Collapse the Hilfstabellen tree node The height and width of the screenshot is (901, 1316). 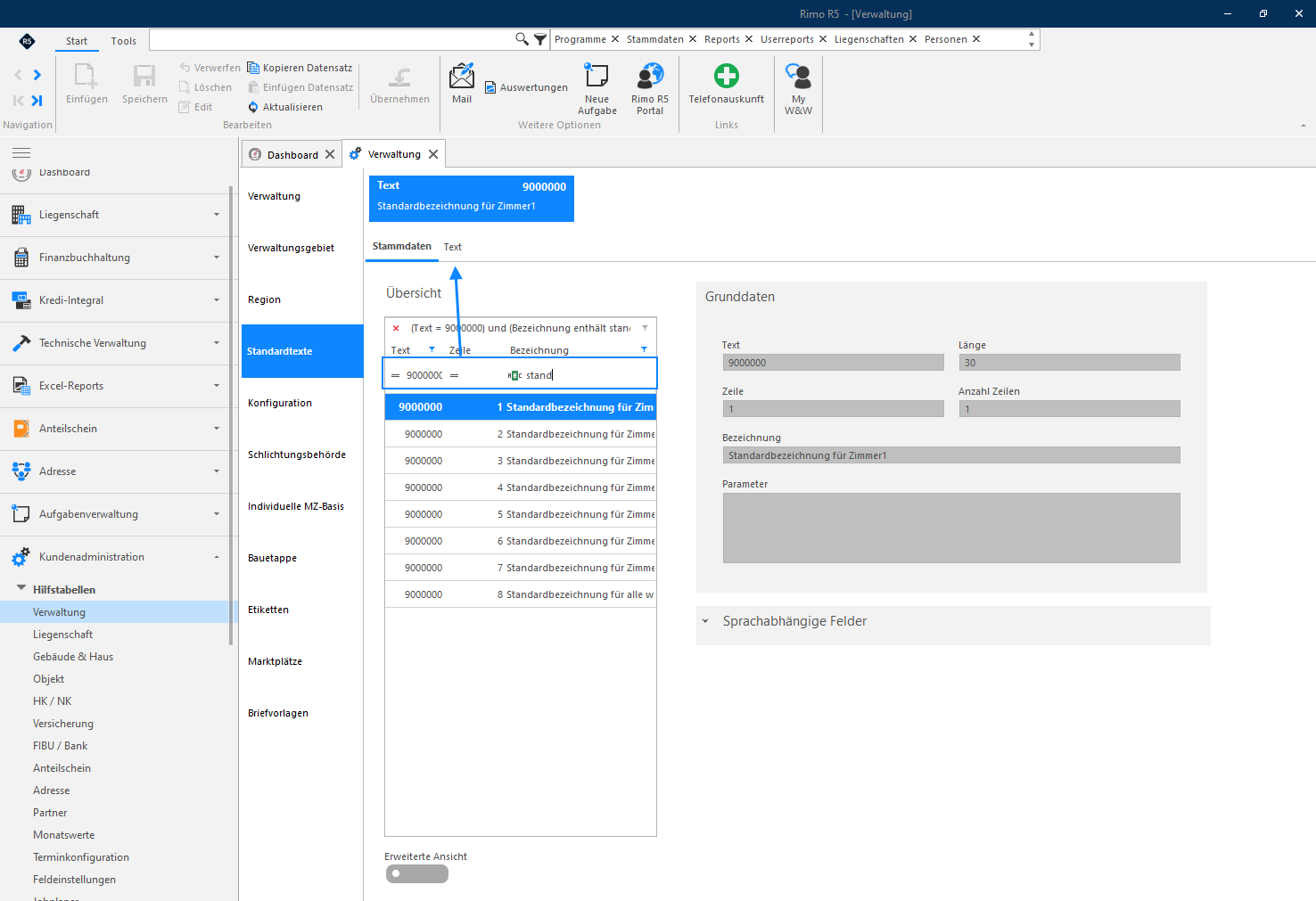pos(21,589)
